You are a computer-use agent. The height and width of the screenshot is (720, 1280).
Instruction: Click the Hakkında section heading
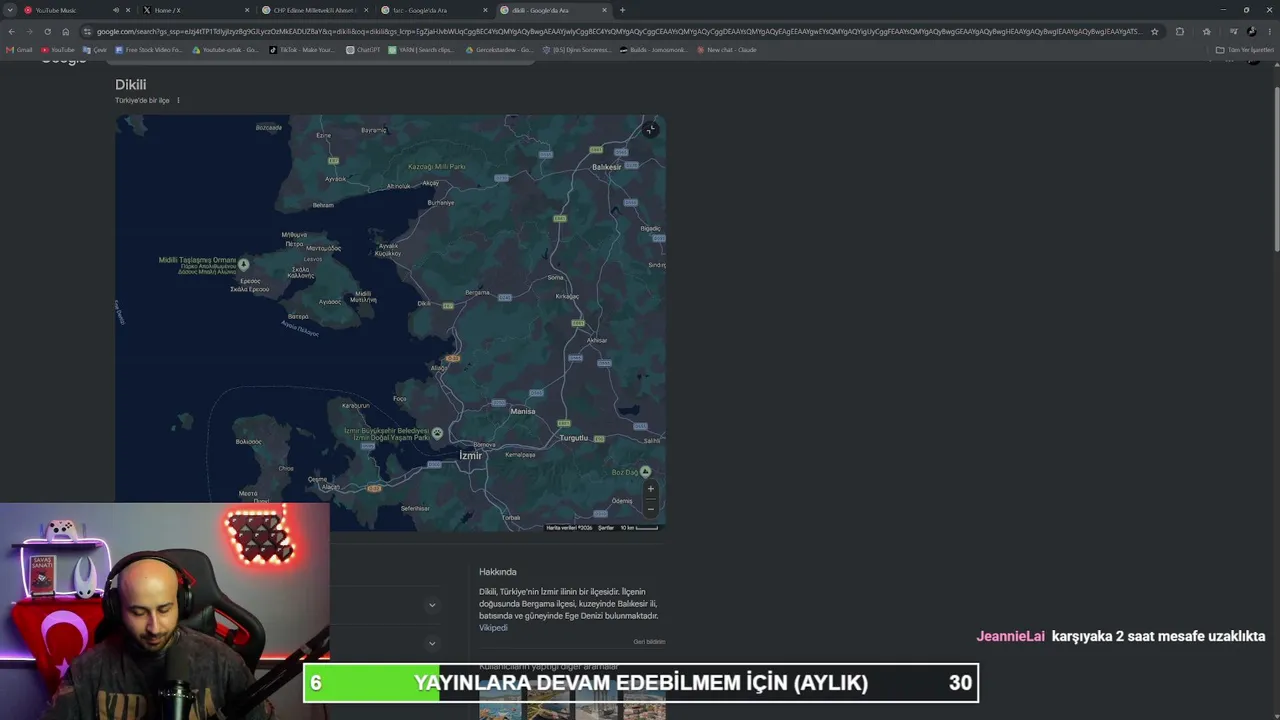[497, 572]
